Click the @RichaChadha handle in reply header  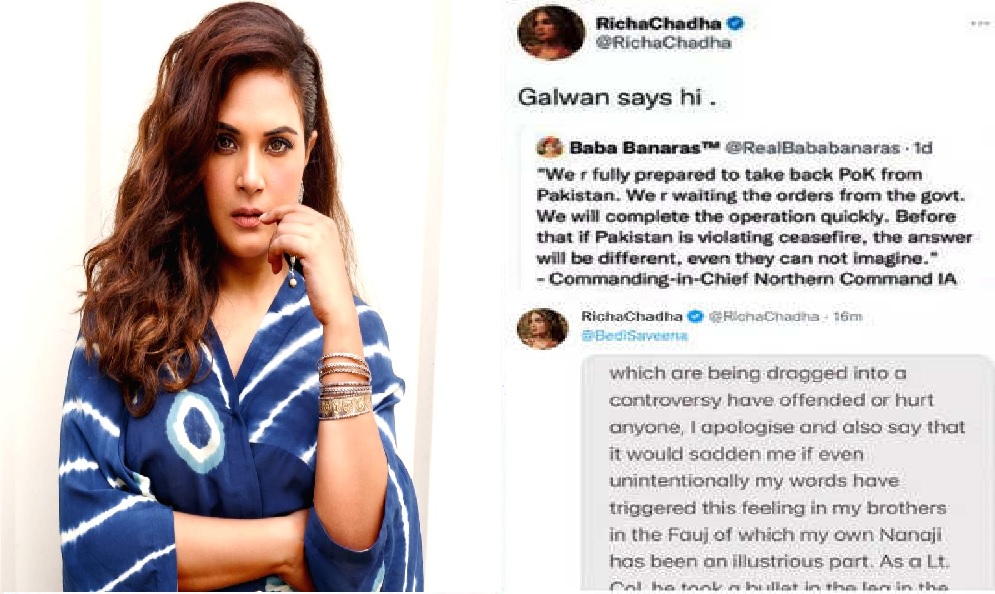tap(763, 316)
